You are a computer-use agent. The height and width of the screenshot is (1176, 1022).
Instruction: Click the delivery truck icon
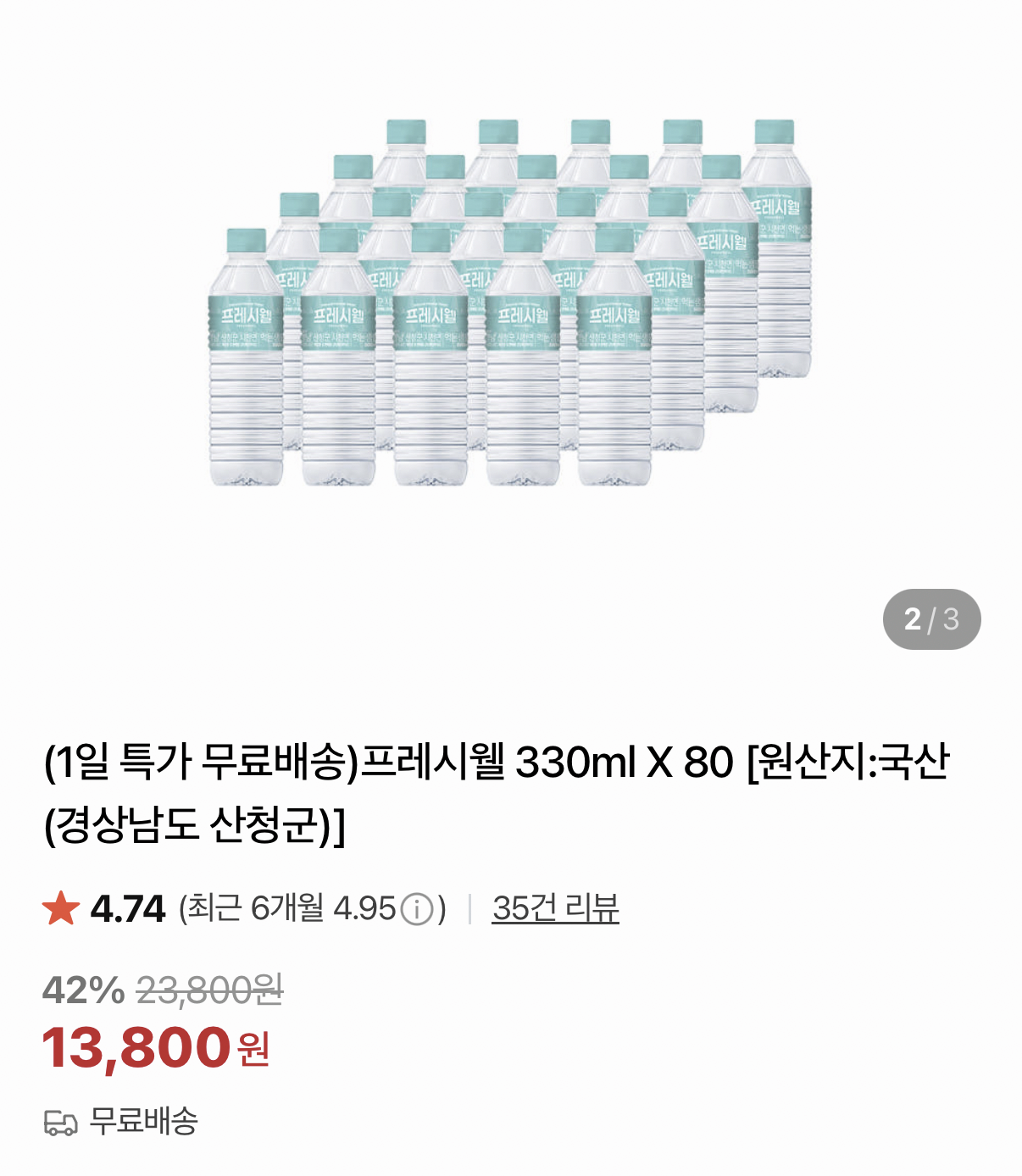pos(60,1123)
